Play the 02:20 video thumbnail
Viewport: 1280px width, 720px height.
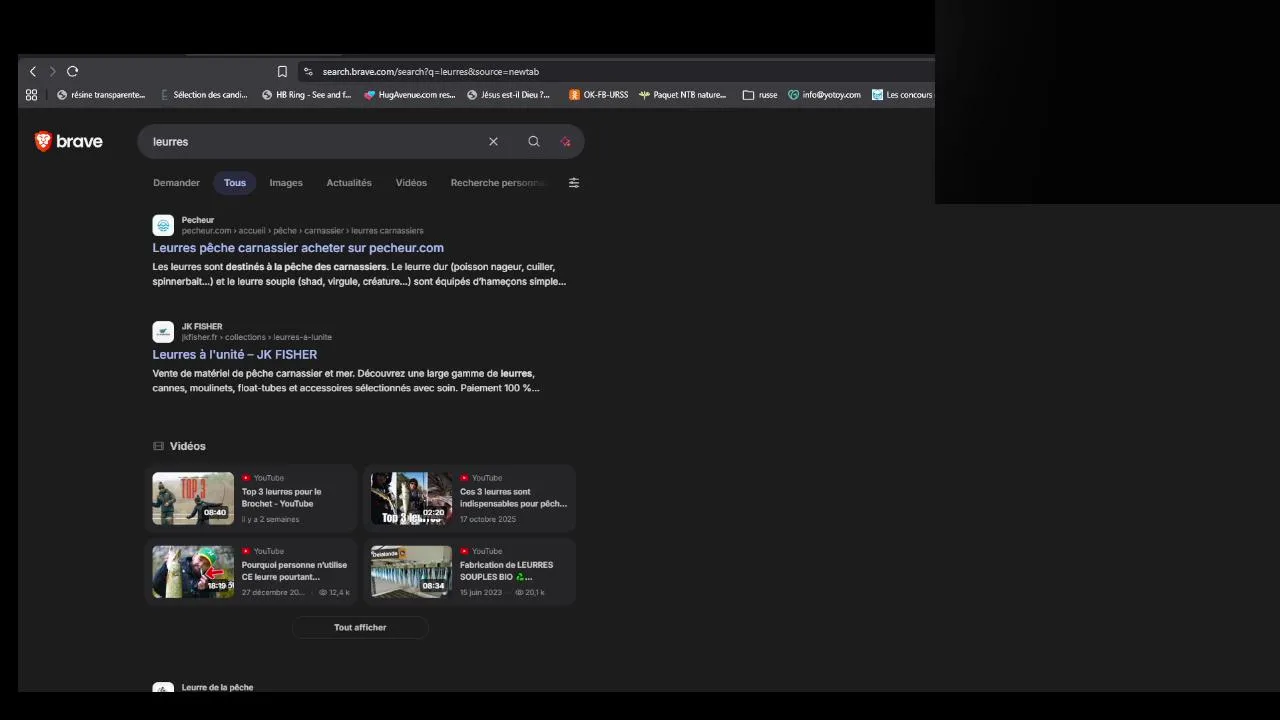coord(411,498)
